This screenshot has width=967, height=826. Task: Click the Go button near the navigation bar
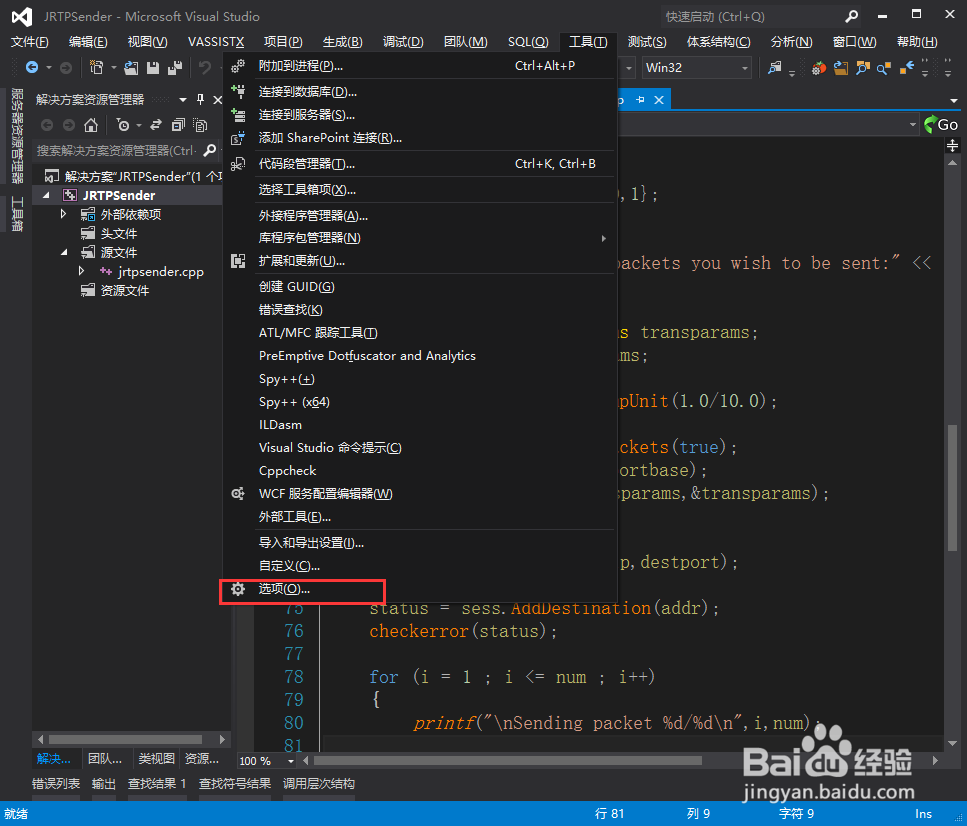[941, 124]
